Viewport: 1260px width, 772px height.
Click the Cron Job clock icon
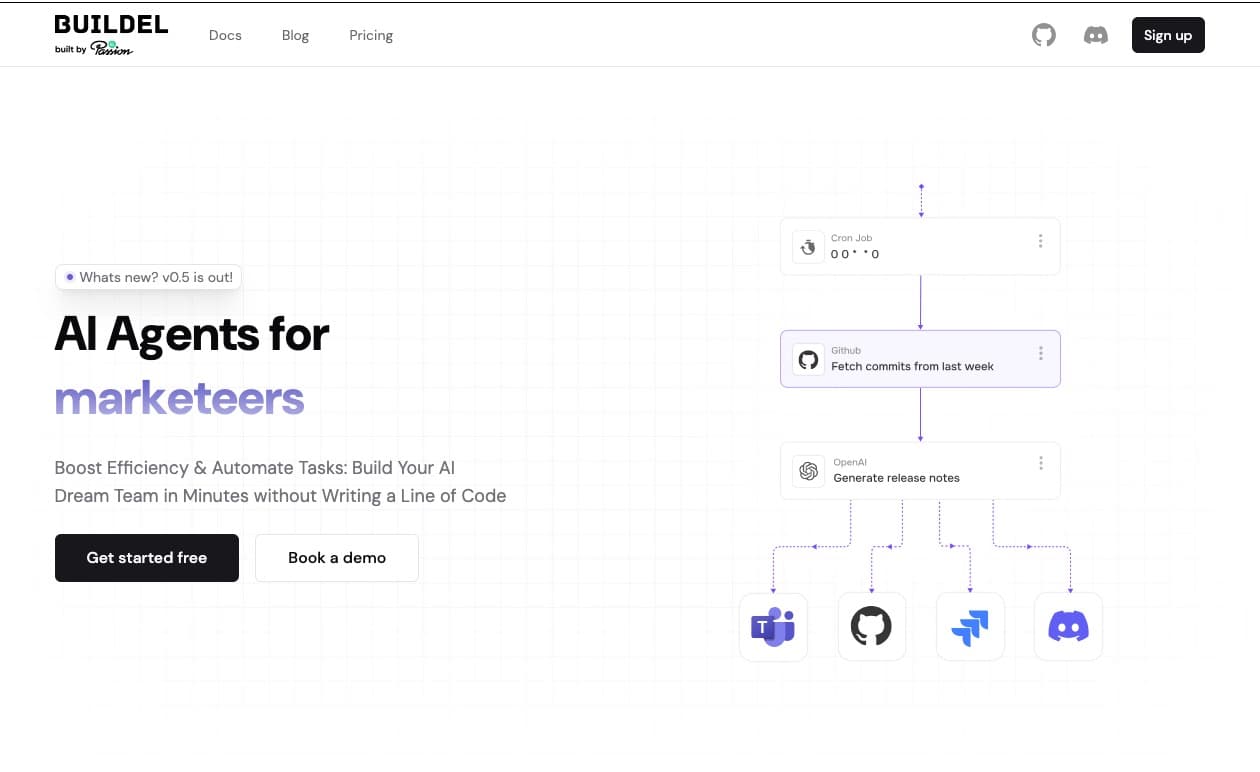coord(808,247)
